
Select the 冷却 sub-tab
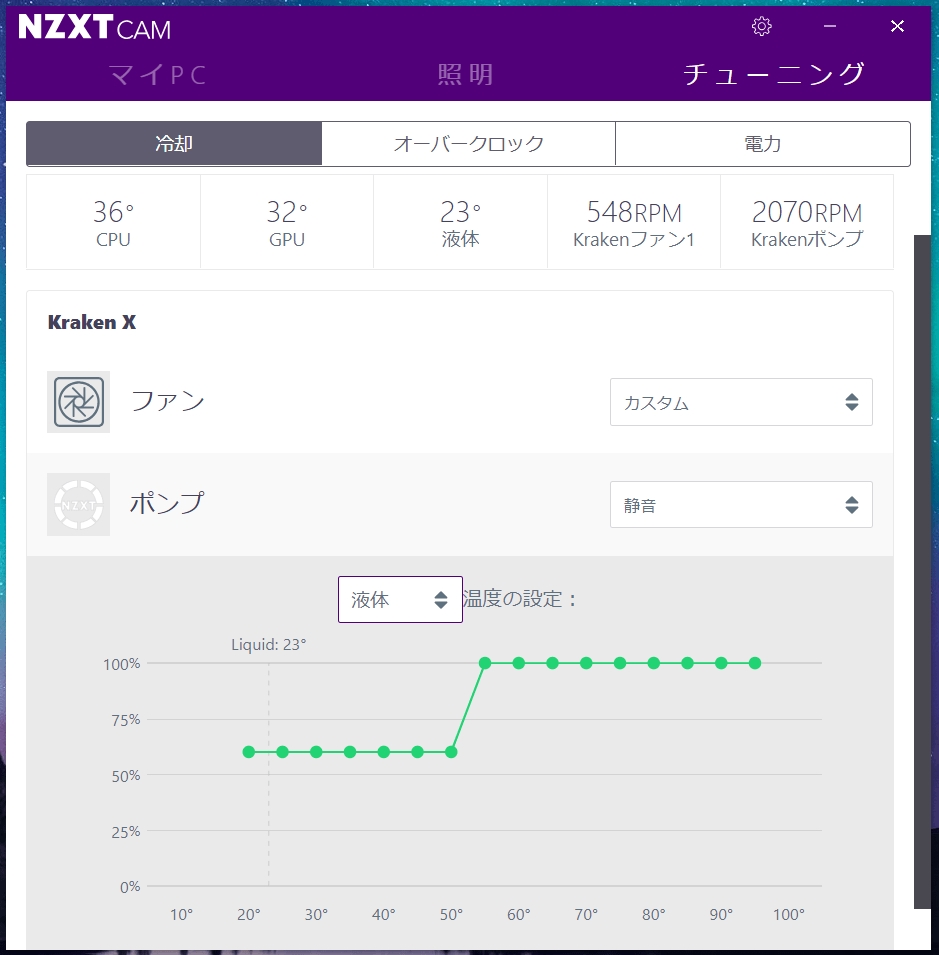[174, 144]
